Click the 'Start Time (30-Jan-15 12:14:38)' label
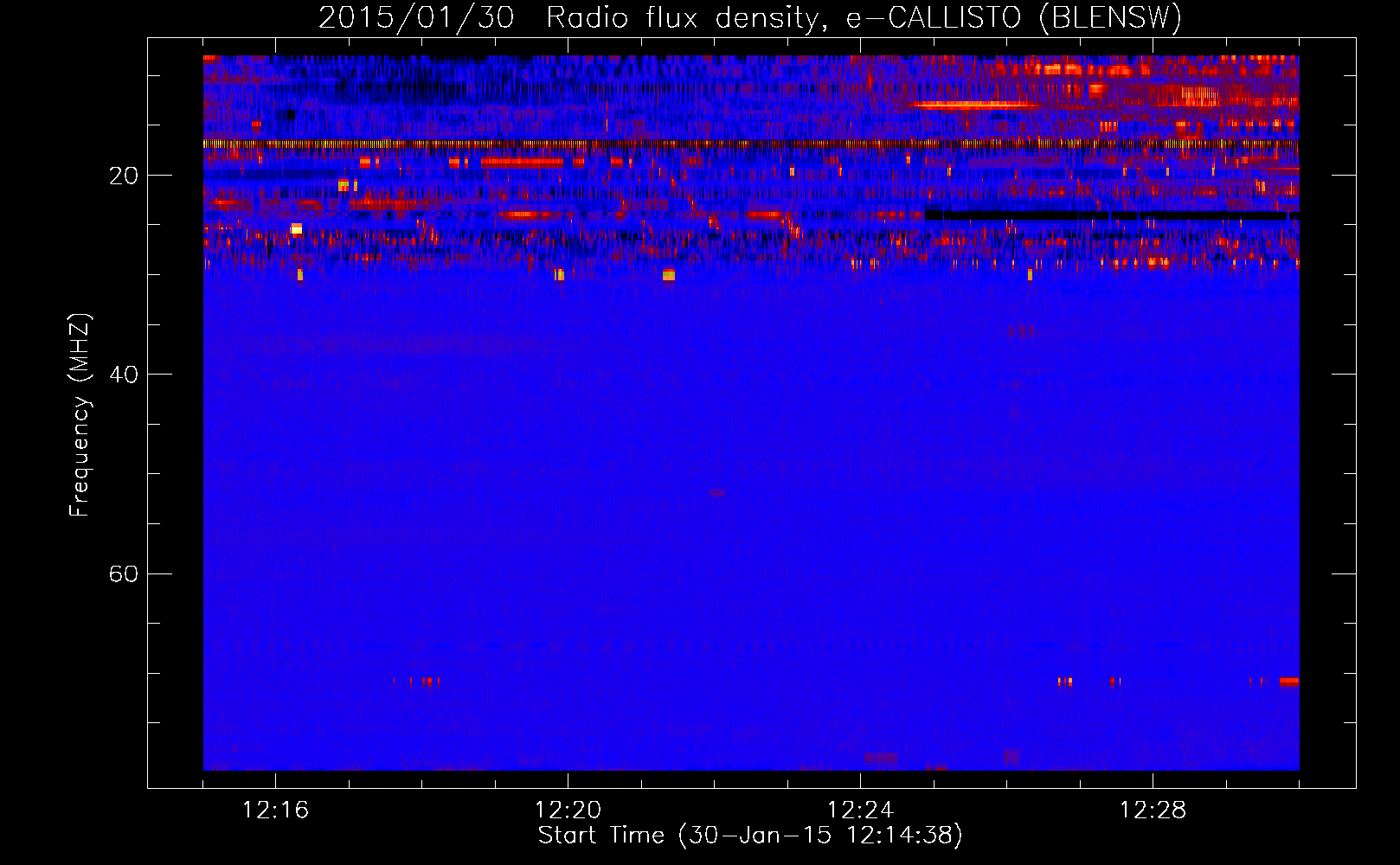The width and height of the screenshot is (1400, 865). (750, 836)
